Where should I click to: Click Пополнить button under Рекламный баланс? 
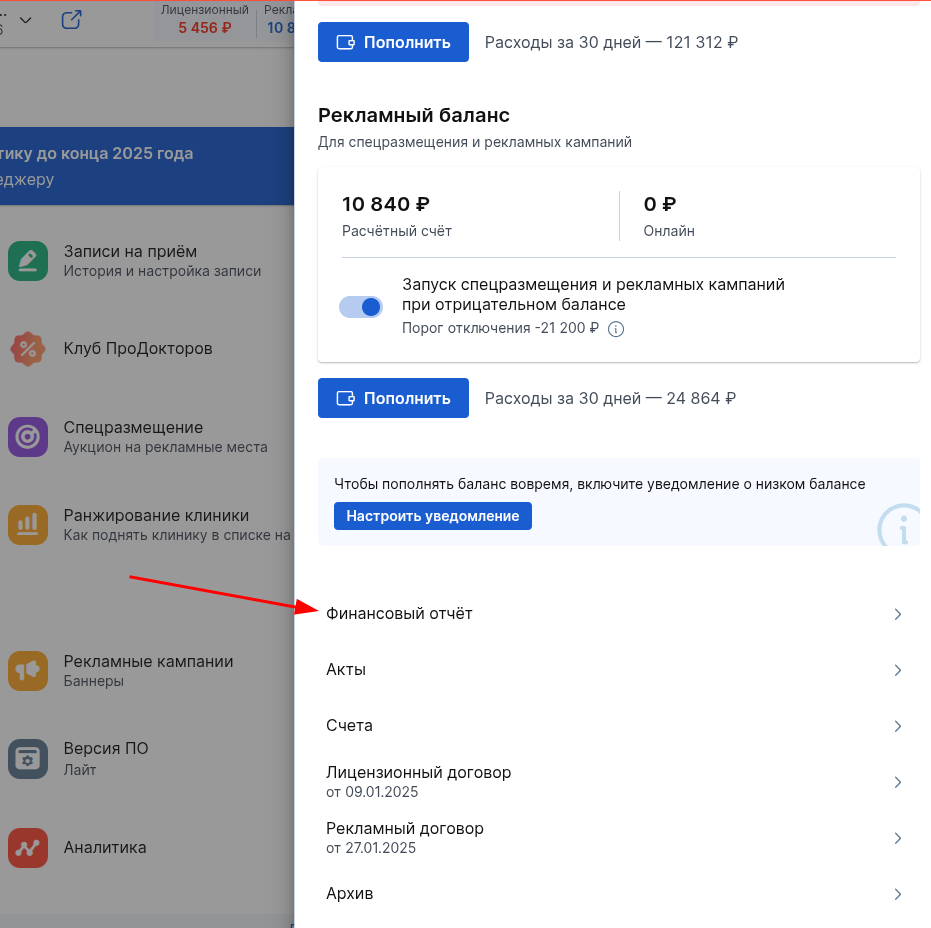pos(393,398)
